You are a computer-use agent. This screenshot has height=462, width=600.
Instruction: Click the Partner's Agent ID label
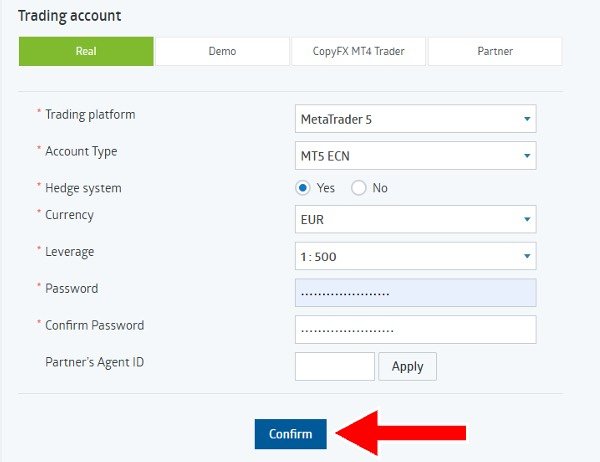coord(95,362)
